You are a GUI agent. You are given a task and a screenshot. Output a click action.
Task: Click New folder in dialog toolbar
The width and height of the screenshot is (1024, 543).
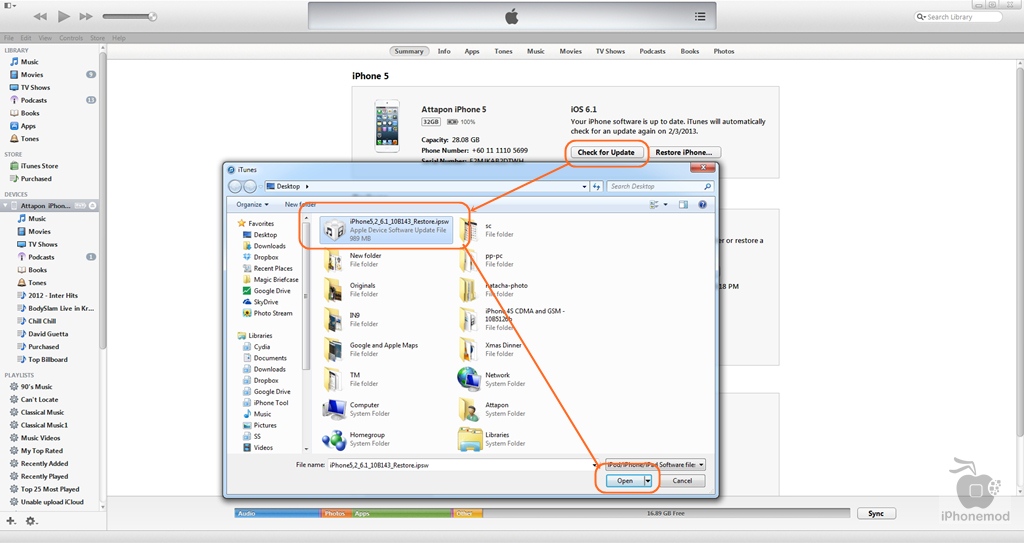click(300, 205)
